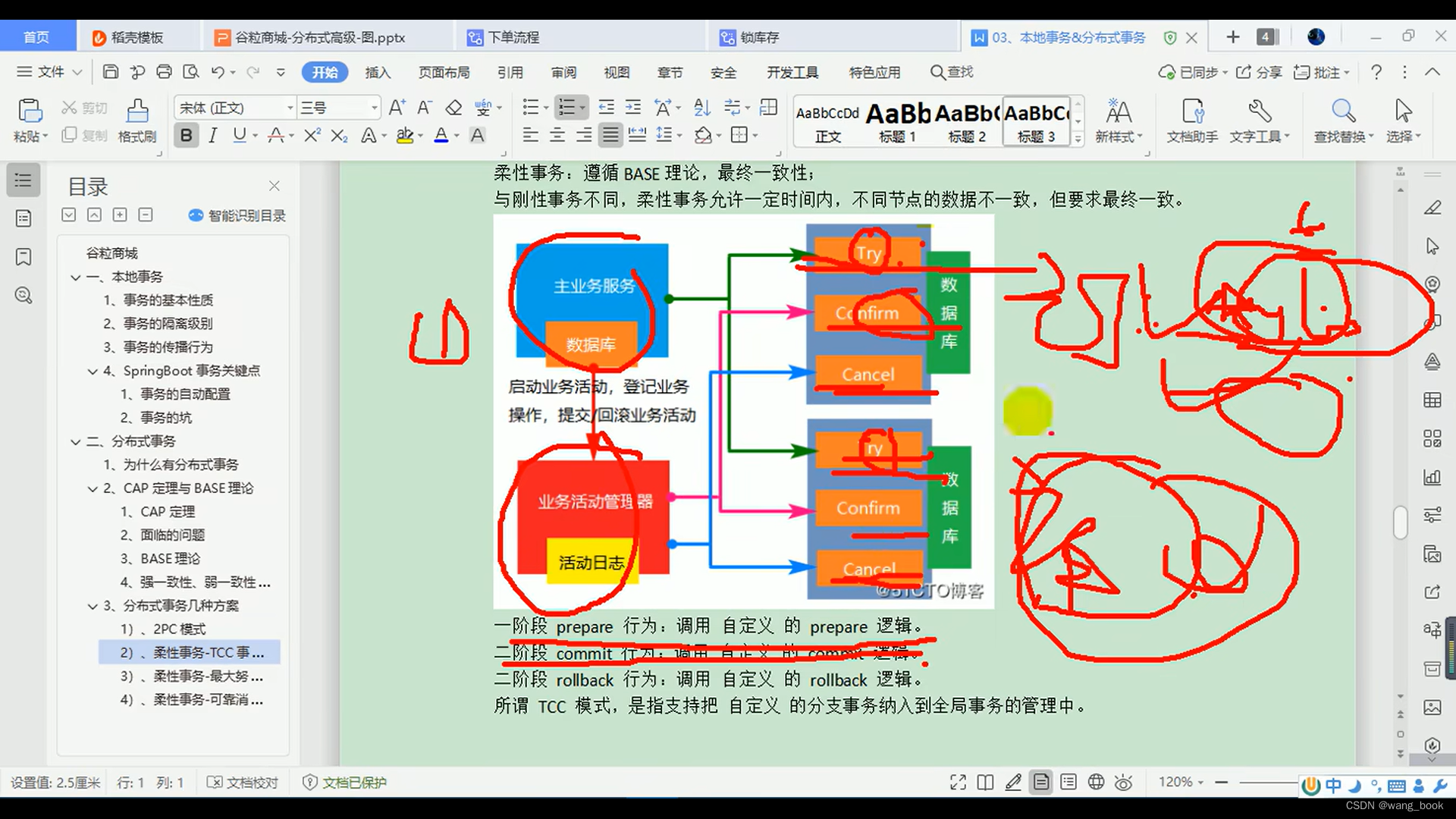1456x819 pixels.
Task: Click the Decrease indent icon
Action: (606, 108)
